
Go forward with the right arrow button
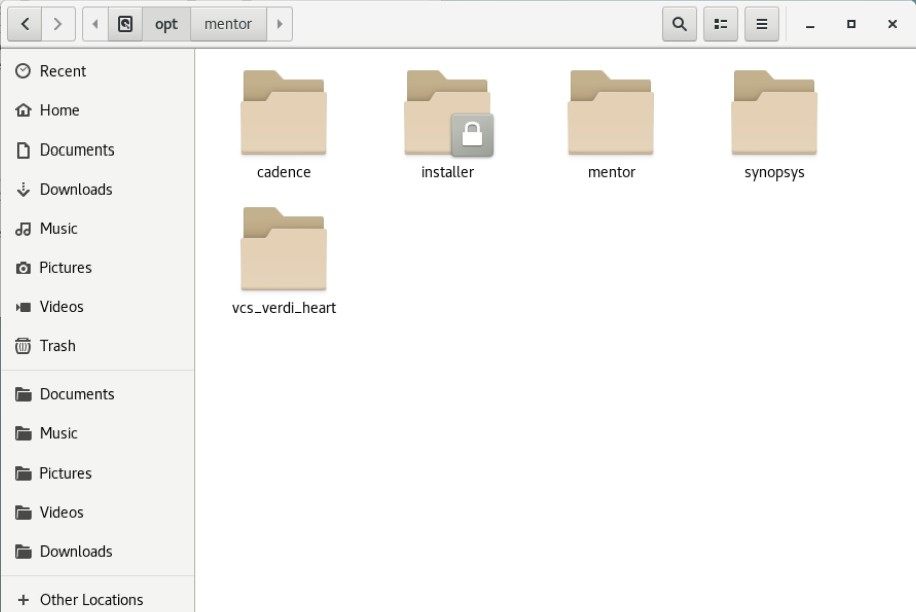[58, 24]
